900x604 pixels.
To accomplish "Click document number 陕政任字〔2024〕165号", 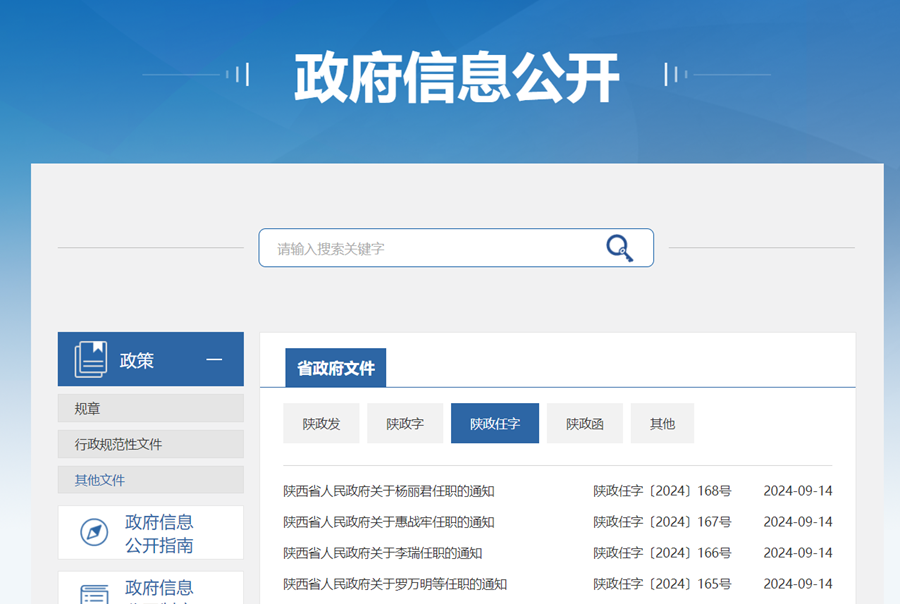I will [662, 584].
